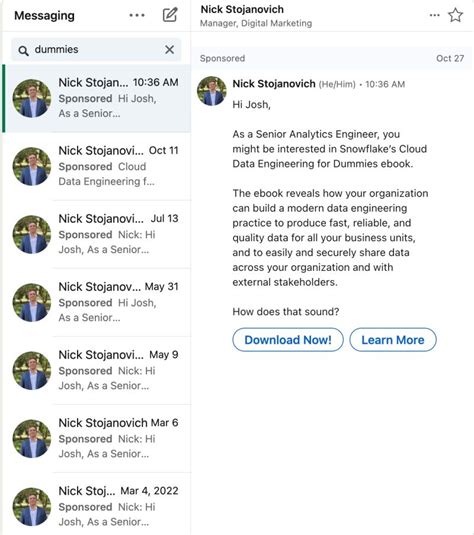The height and width of the screenshot is (535, 474).
Task: Click the avatar on the Oct 11 conversation
Action: 32,167
